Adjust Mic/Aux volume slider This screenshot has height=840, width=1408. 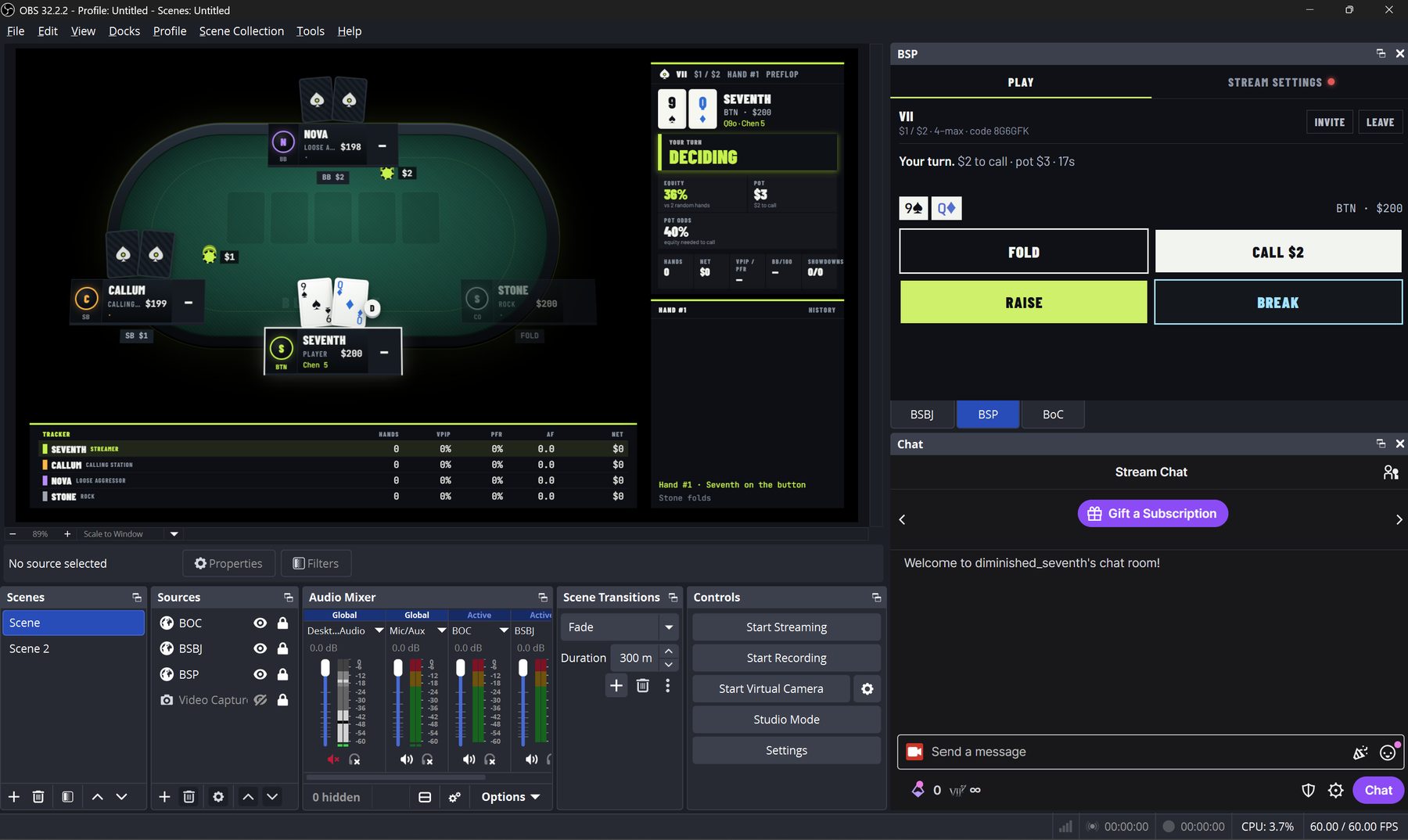tap(398, 702)
